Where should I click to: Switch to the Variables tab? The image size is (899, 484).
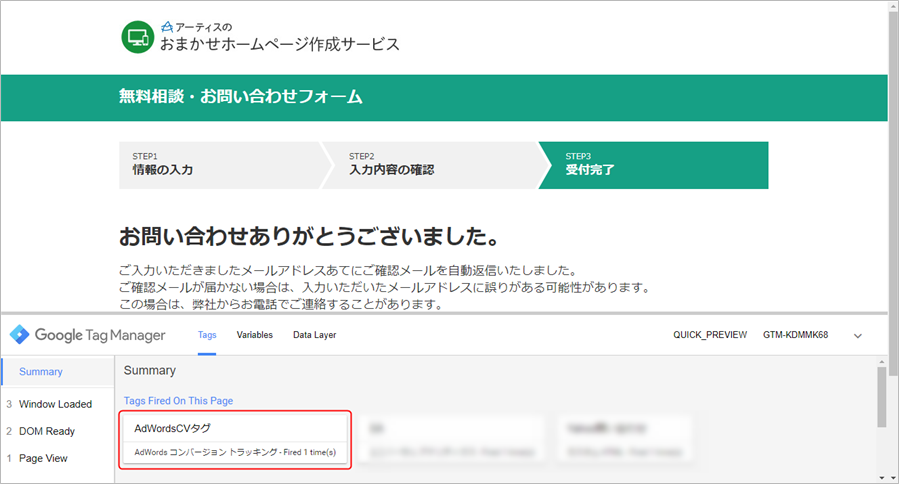[255, 335]
